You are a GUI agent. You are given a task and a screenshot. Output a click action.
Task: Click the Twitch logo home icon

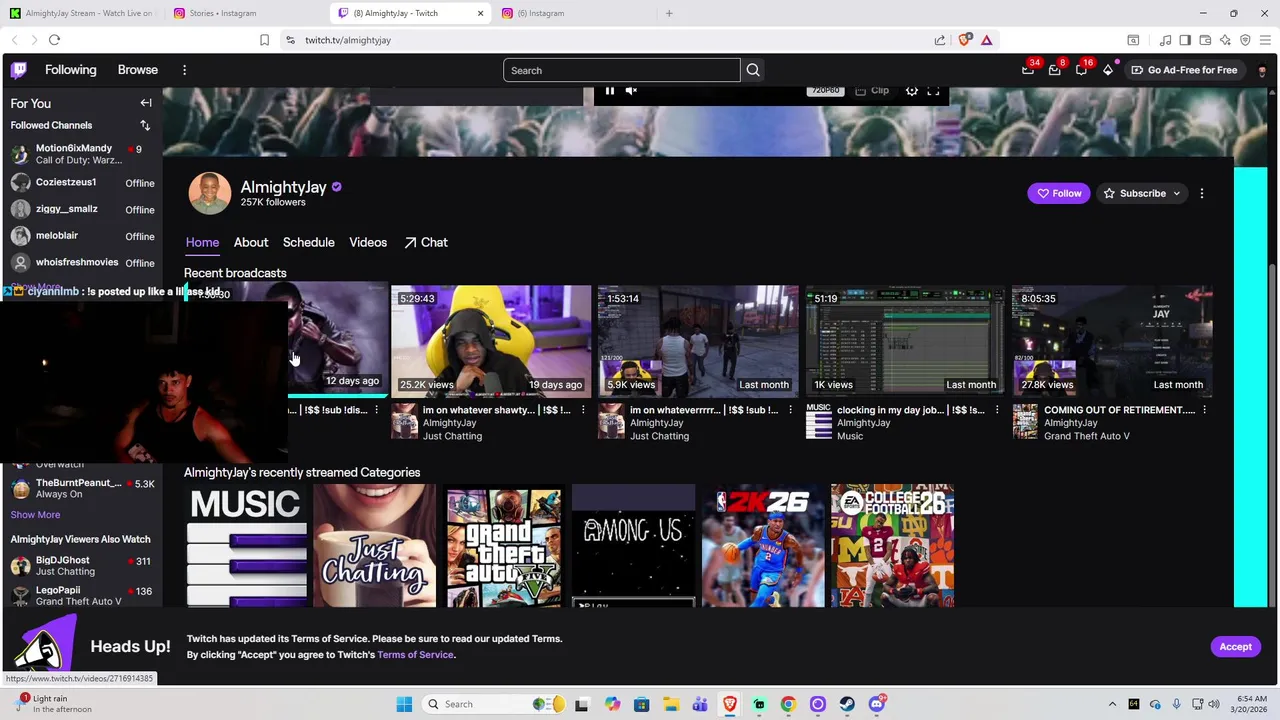[19, 70]
